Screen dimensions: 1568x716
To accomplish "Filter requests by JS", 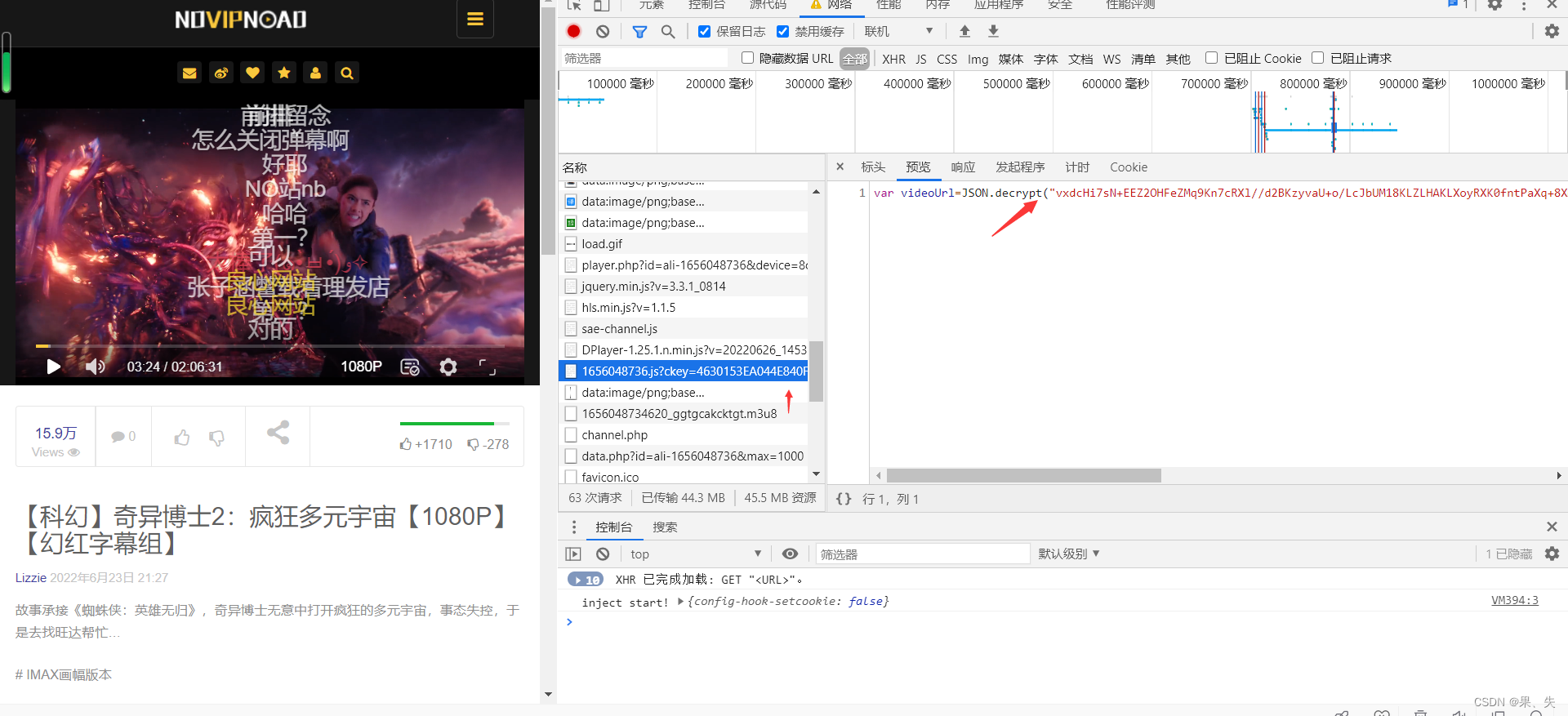I will pyautogui.click(x=921, y=59).
